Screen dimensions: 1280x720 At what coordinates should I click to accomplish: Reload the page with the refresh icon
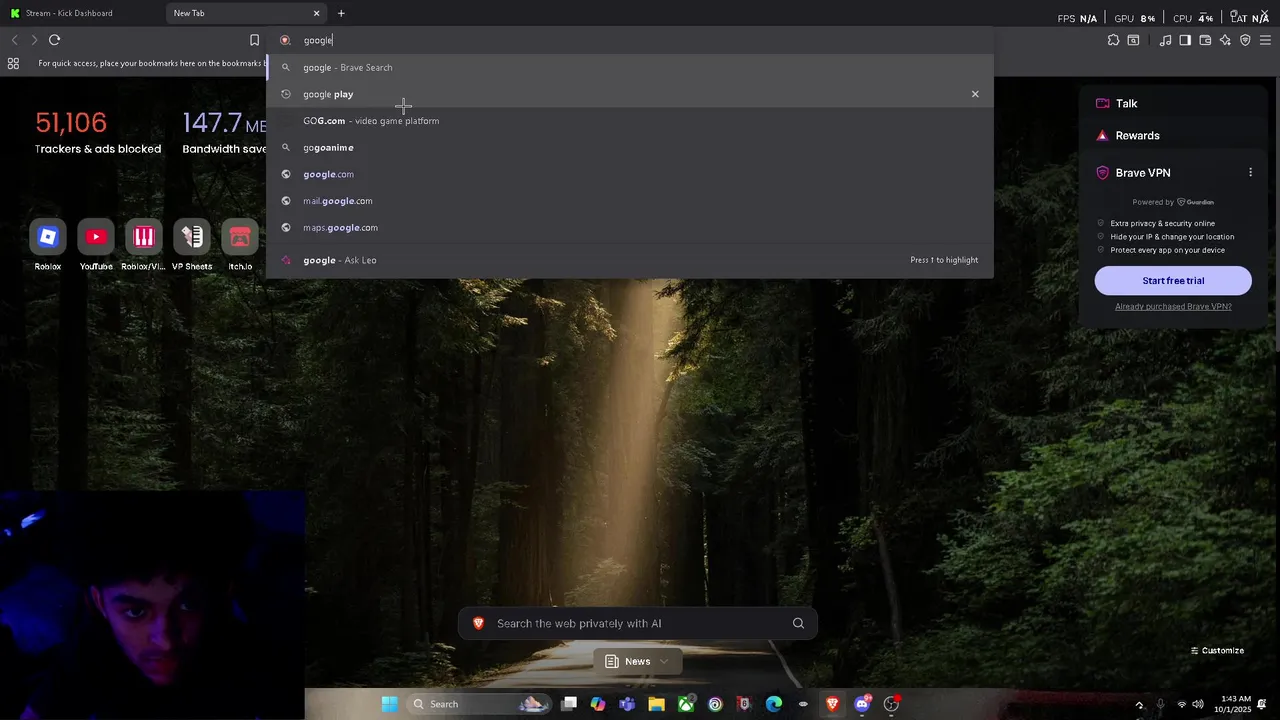coord(55,40)
